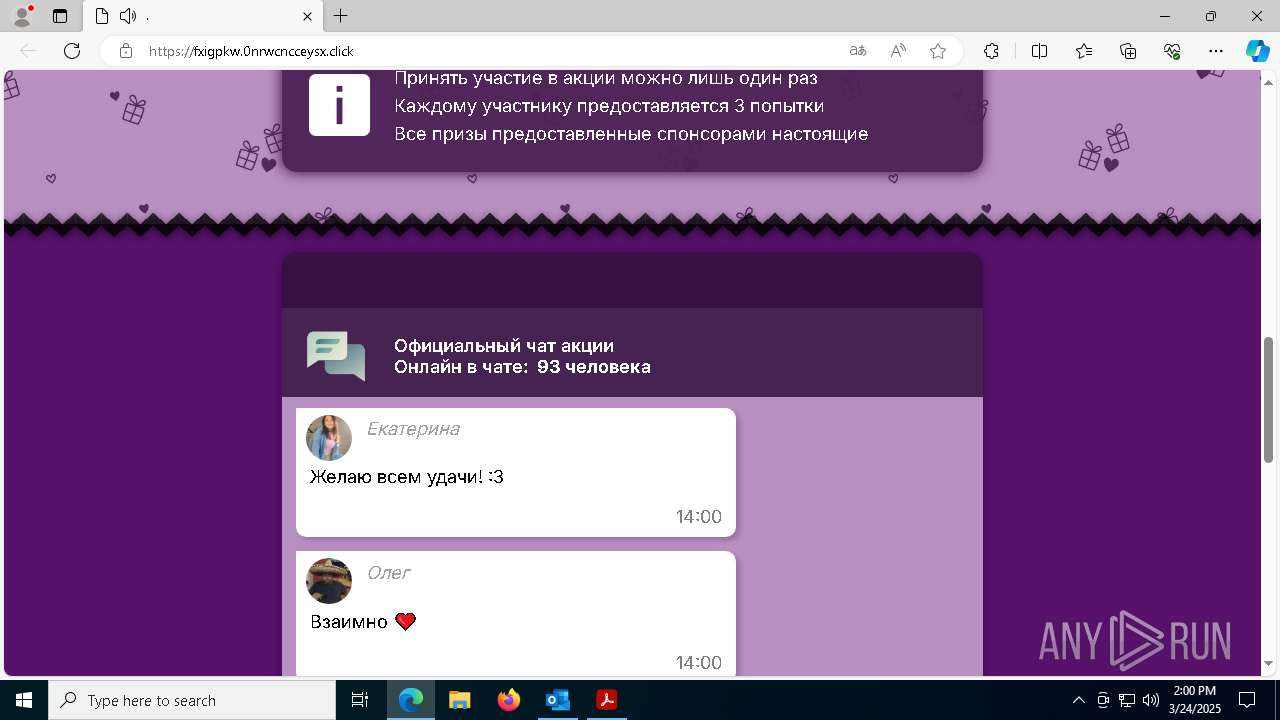Click the white info icon box

click(x=339, y=105)
